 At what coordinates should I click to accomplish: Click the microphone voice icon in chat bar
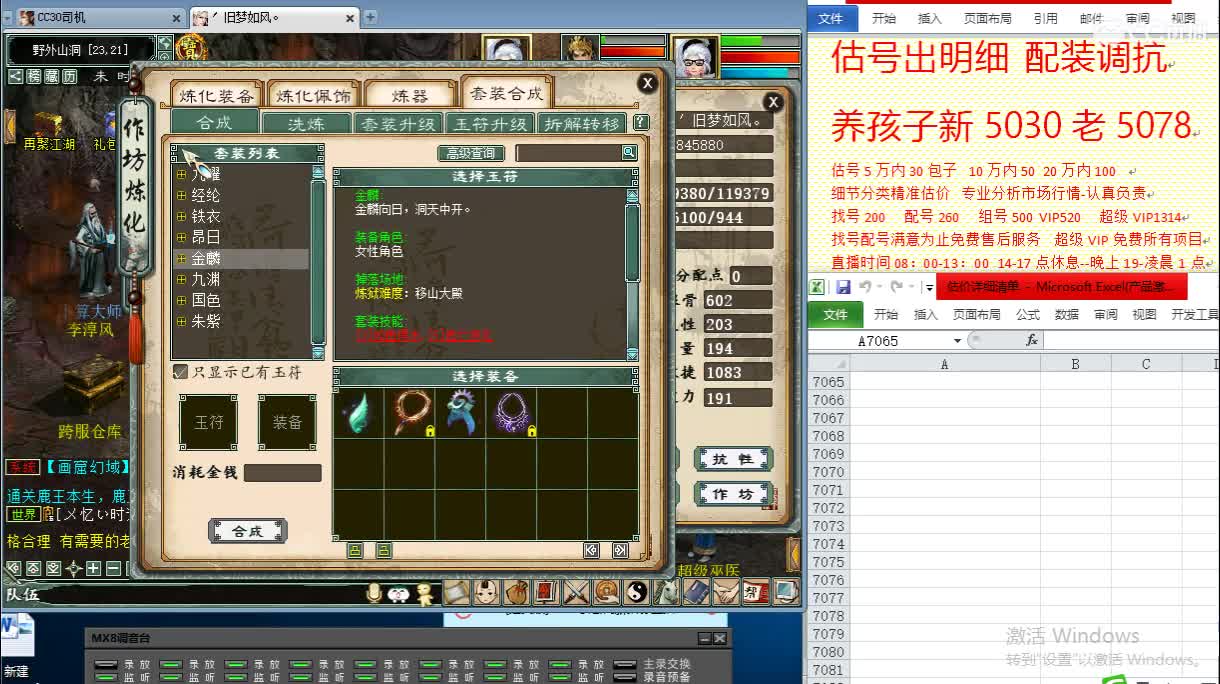[373, 594]
